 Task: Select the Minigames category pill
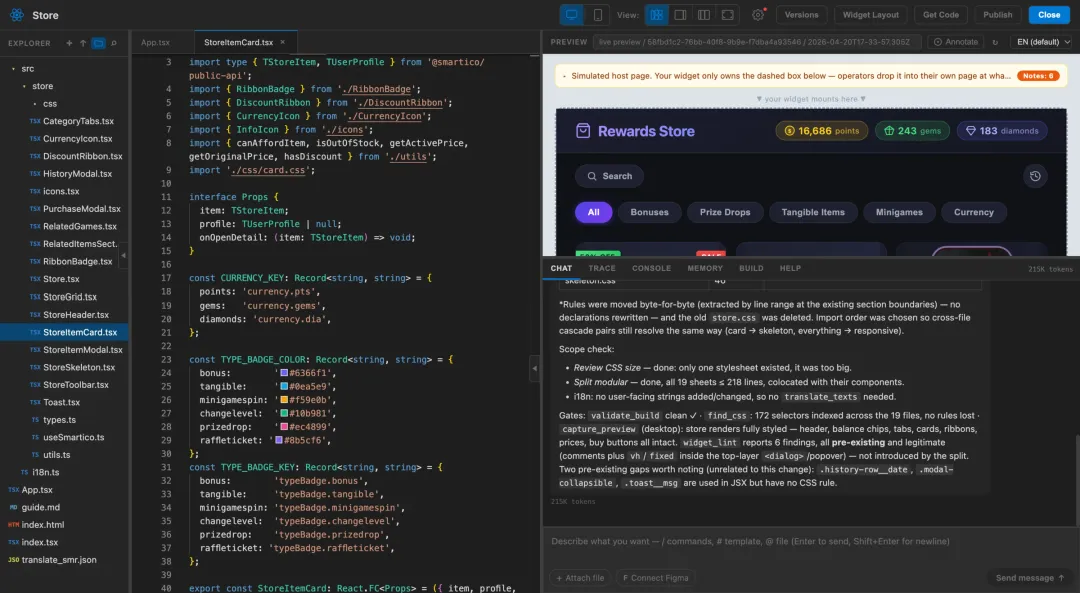pyautogui.click(x=899, y=212)
